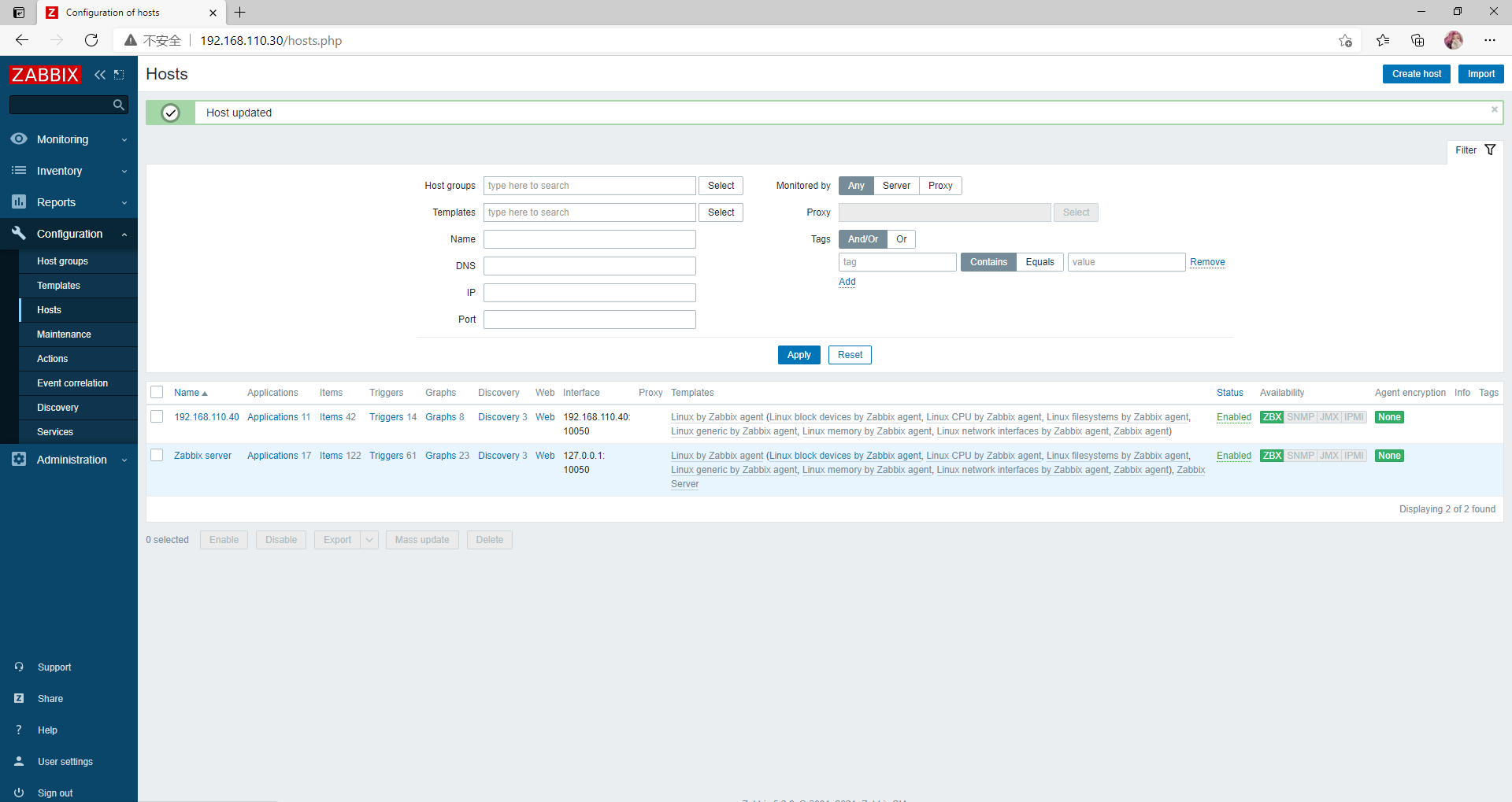Screen dimensions: 1512x802
Task: Click the Reports chart icon
Action: point(19,201)
